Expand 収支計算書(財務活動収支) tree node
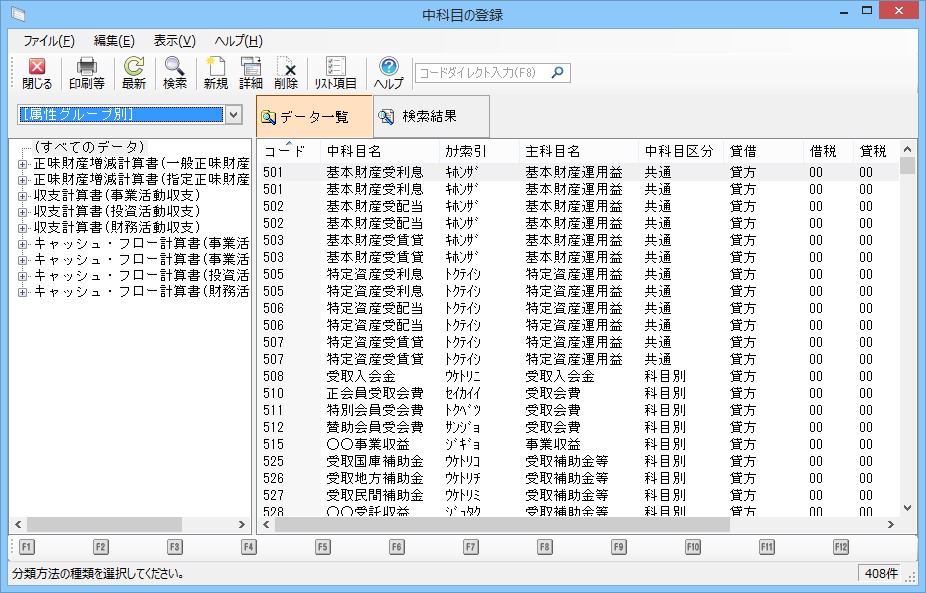The image size is (926, 593). pos(23,227)
